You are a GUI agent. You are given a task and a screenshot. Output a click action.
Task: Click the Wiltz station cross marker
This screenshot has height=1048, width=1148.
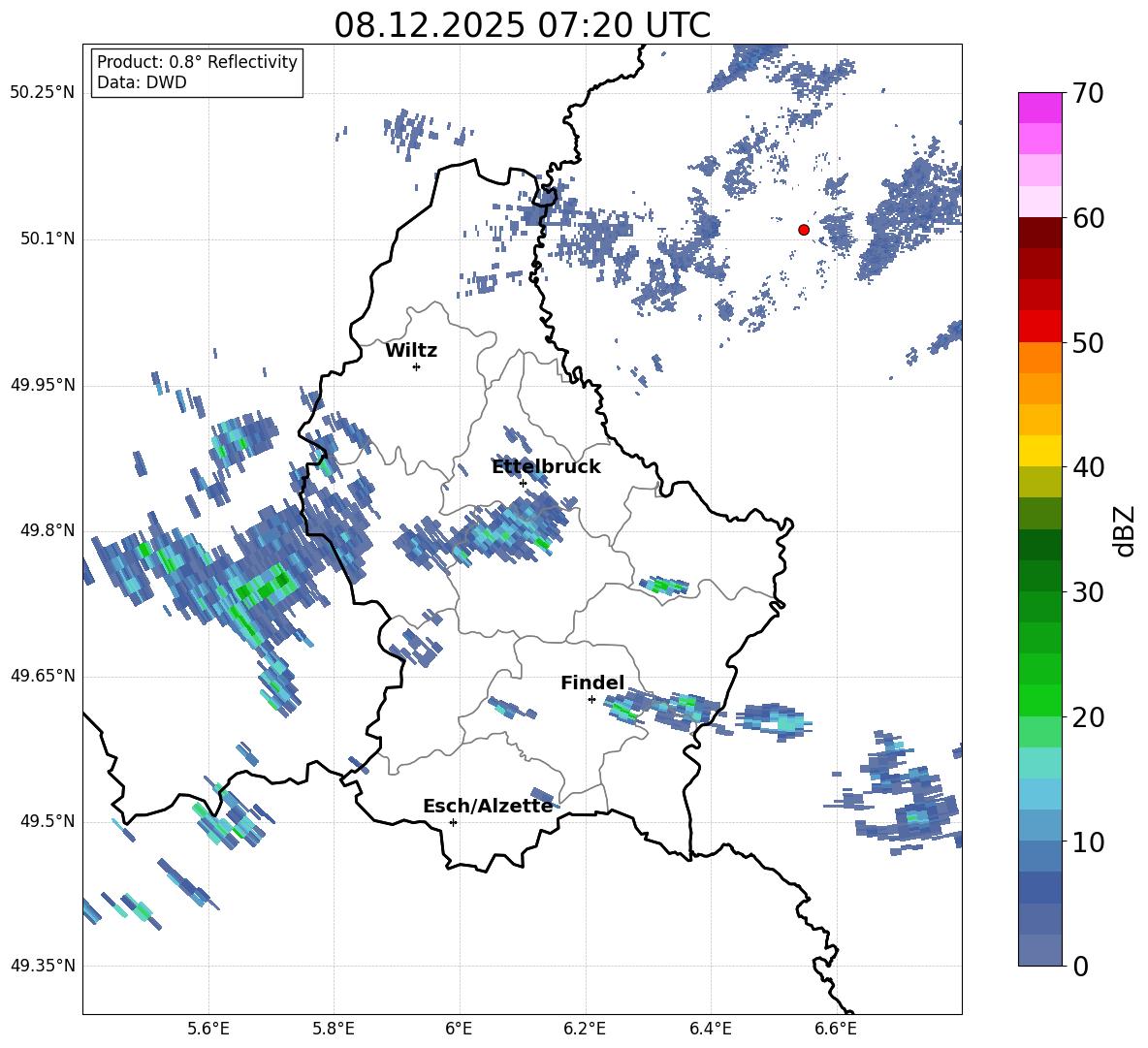click(417, 366)
